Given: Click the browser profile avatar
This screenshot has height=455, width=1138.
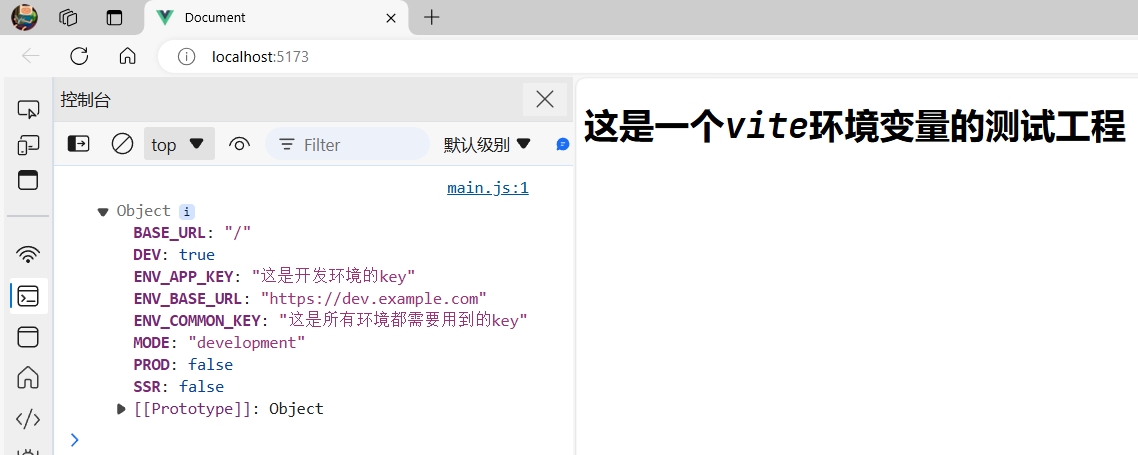Looking at the screenshot, I should click(x=24, y=17).
